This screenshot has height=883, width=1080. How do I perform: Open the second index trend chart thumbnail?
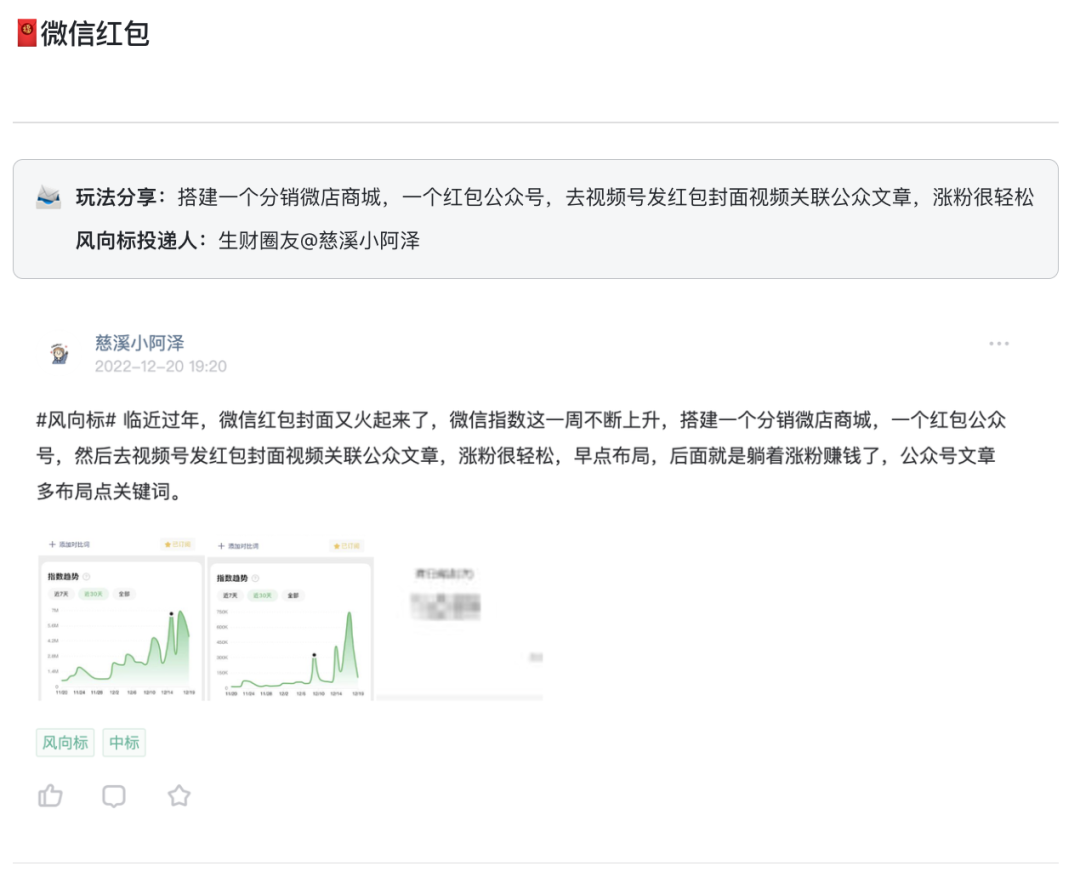coord(291,618)
